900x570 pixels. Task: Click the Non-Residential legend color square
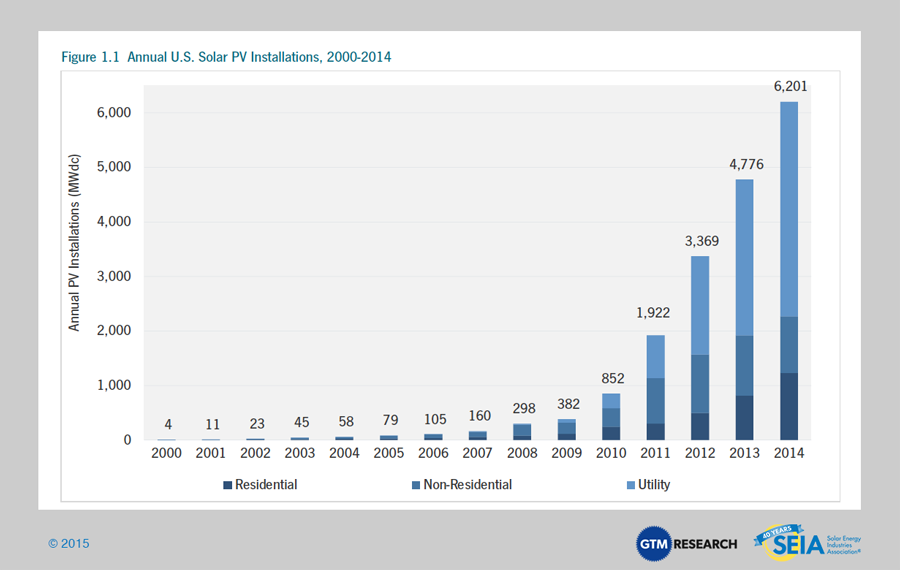click(x=414, y=485)
